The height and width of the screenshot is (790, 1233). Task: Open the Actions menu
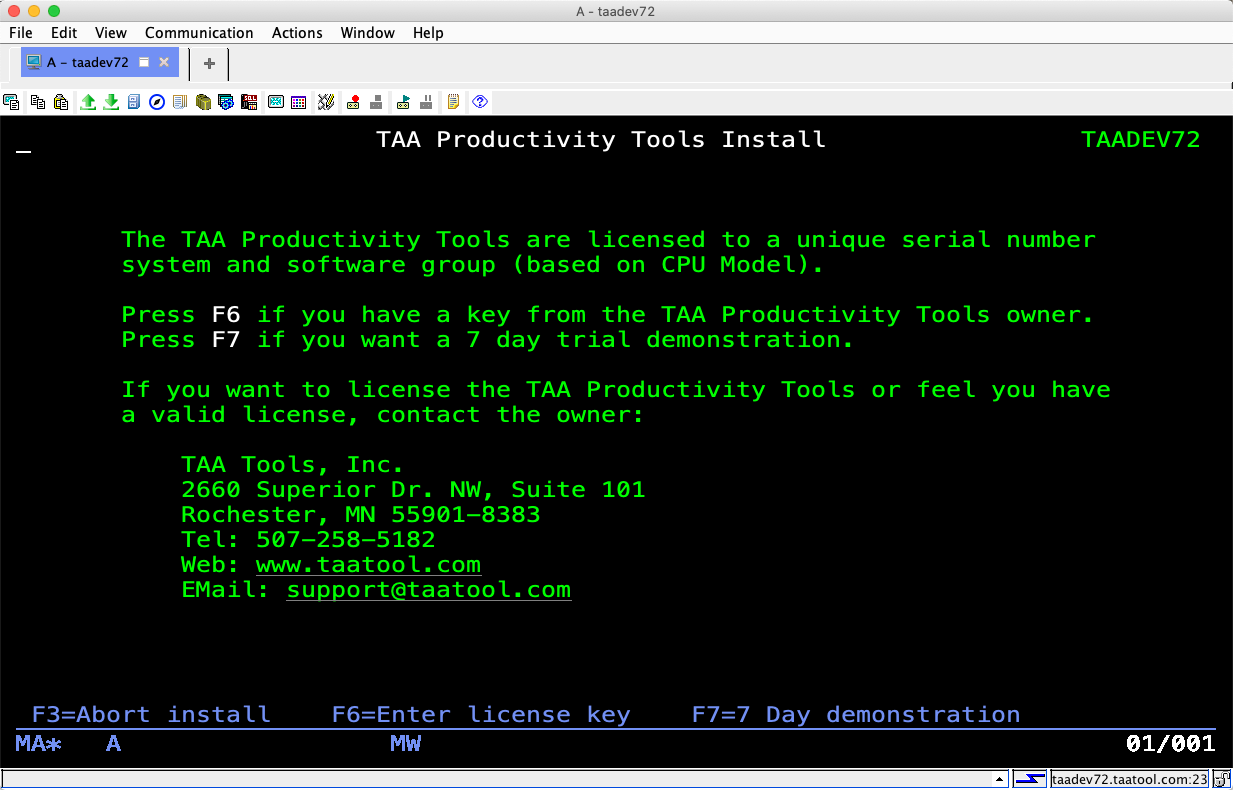pos(297,33)
